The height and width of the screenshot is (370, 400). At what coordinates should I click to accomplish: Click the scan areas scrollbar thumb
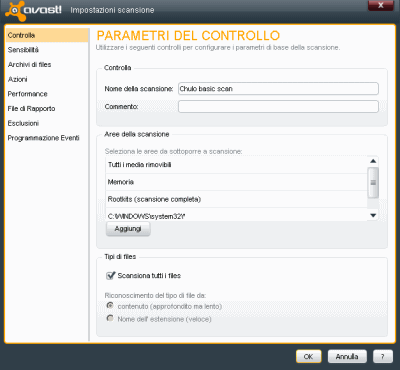point(373,182)
